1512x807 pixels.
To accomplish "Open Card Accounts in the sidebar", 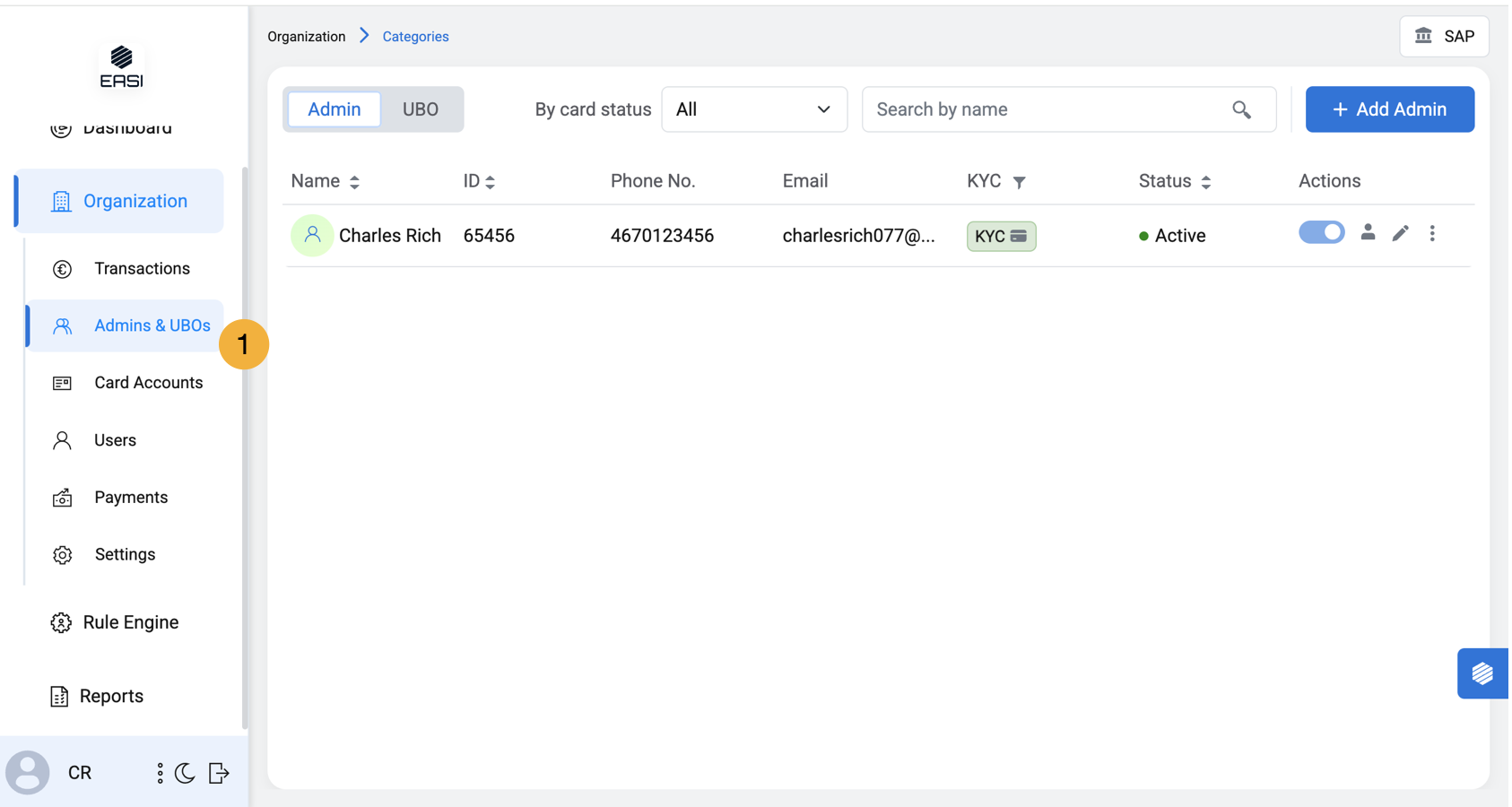I will tap(148, 383).
